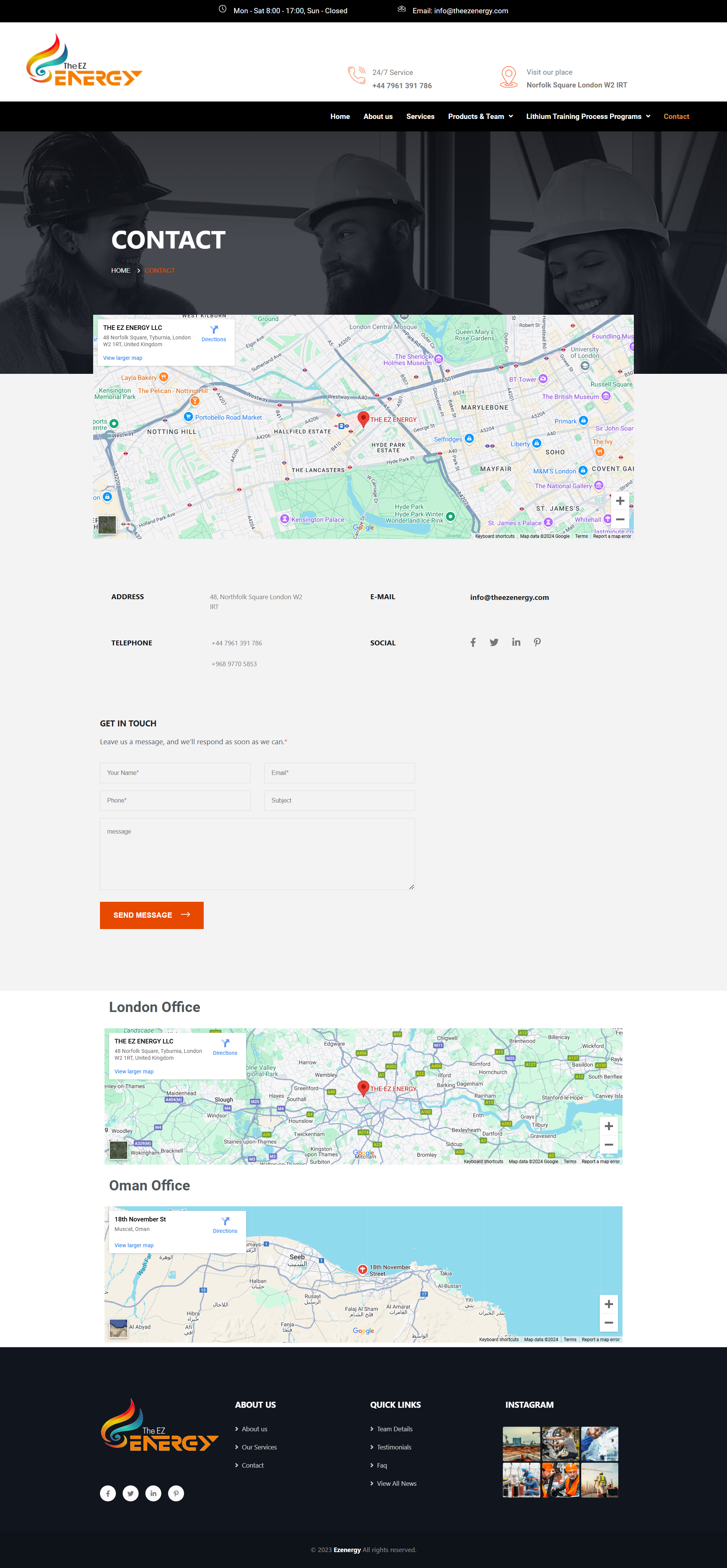
Task: Click Ezenergy link in copyright line
Action: click(347, 1550)
